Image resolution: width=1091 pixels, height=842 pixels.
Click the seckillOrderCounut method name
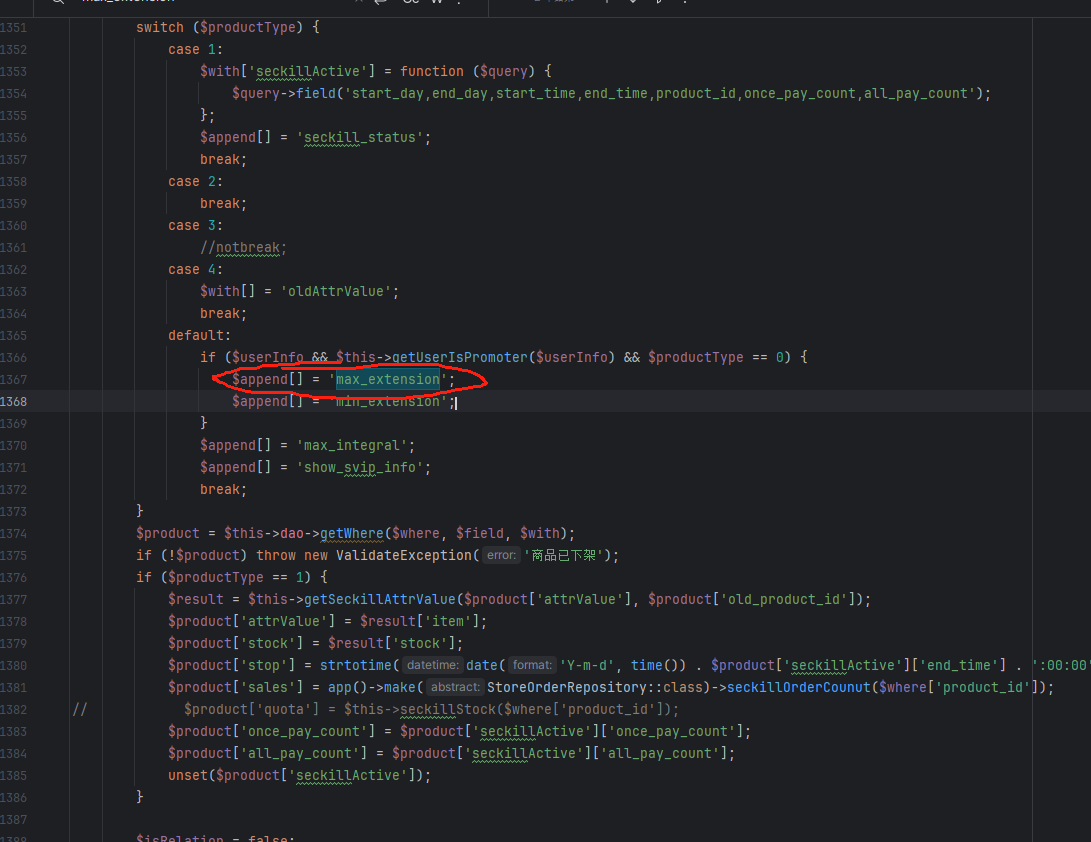coord(800,687)
